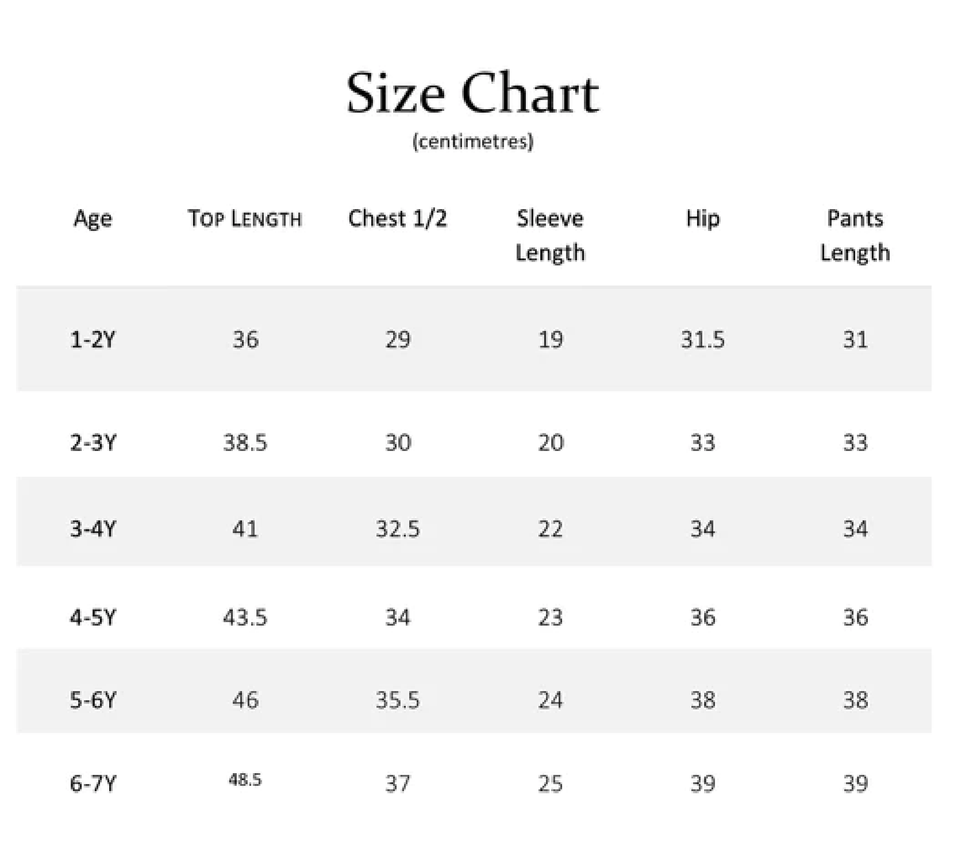The height and width of the screenshot is (850, 960).
Task: Click the 31.5 hip value
Action: (x=702, y=340)
